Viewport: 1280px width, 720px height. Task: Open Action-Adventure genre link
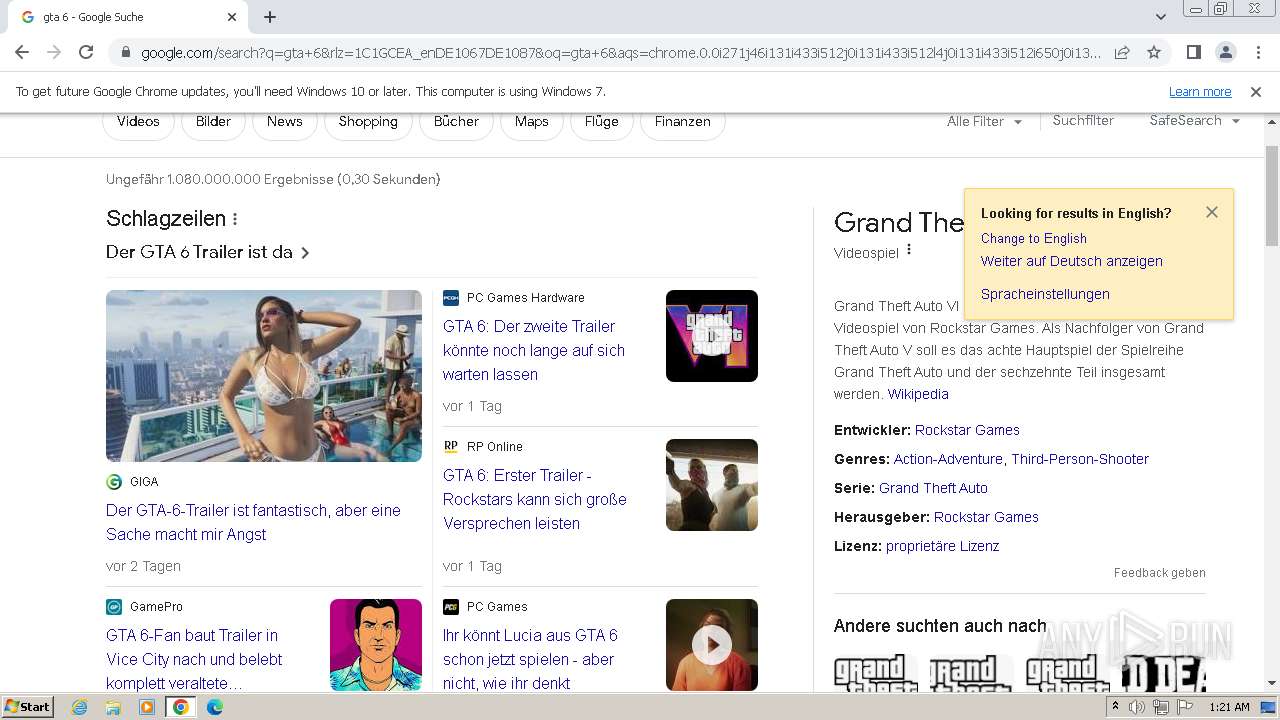point(948,459)
